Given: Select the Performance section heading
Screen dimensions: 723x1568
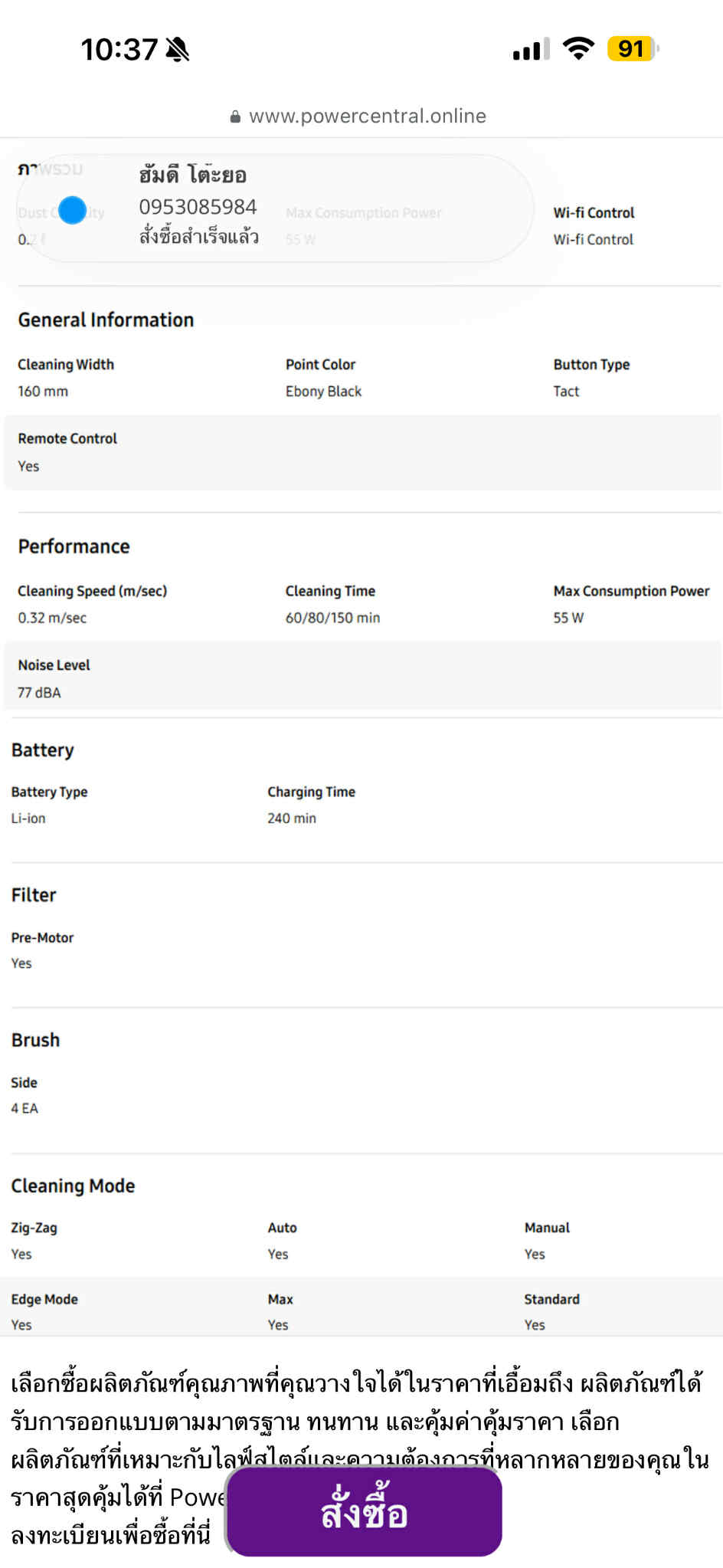Looking at the screenshot, I should pyautogui.click(x=74, y=546).
